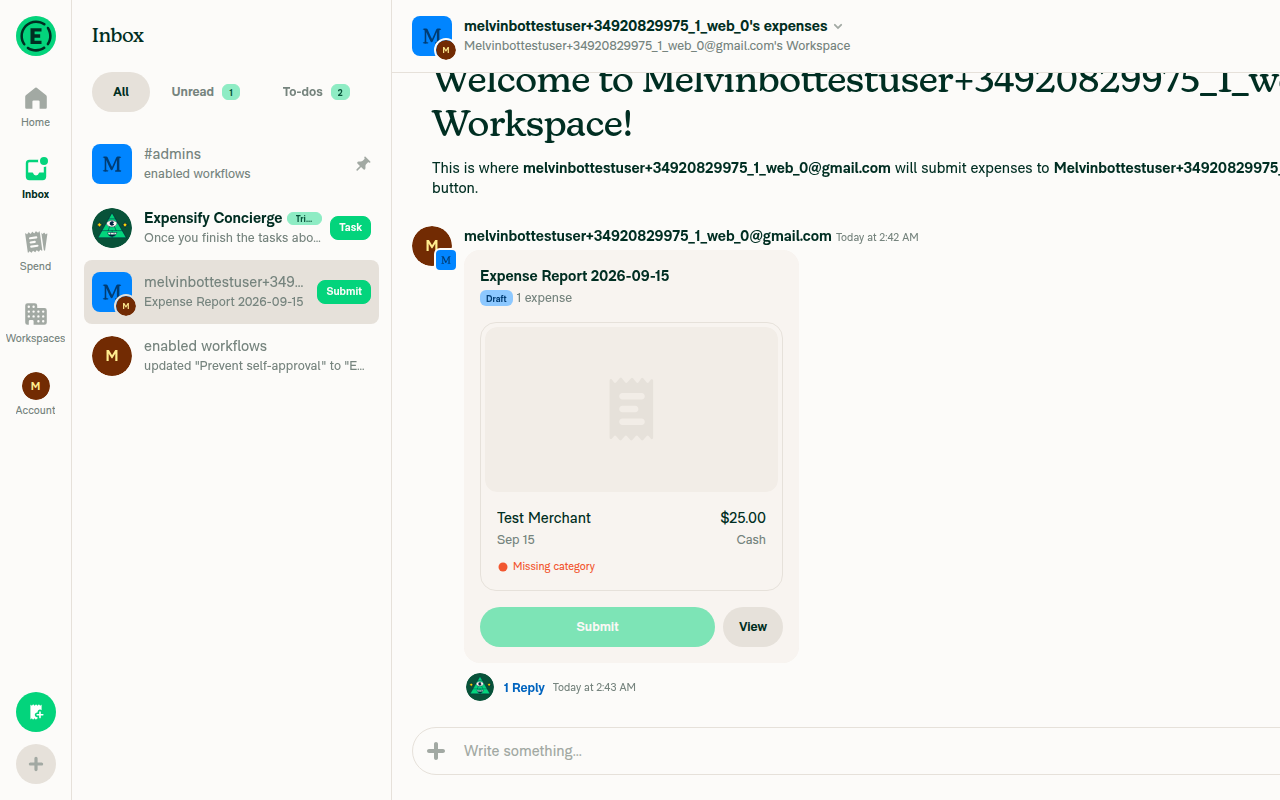Click the Write something message field

[x=860, y=751]
